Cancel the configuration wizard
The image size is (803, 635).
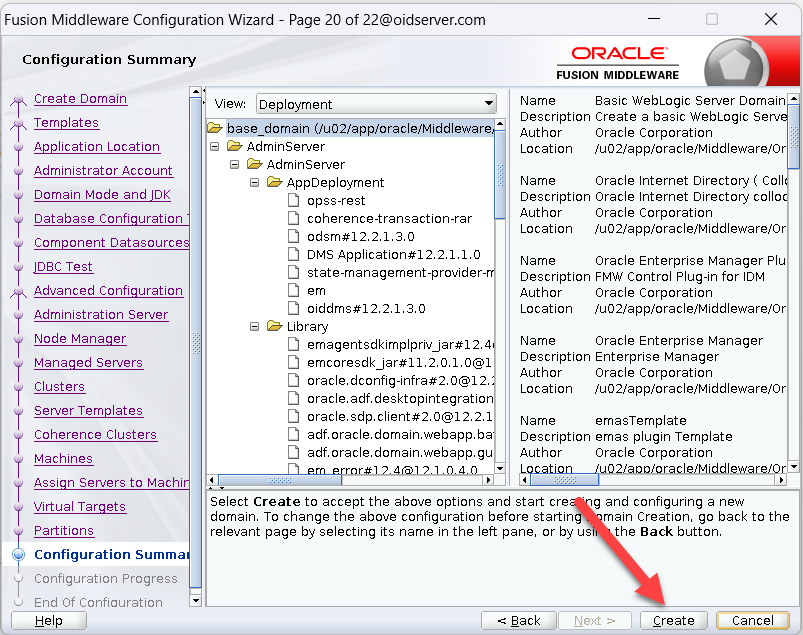point(752,620)
